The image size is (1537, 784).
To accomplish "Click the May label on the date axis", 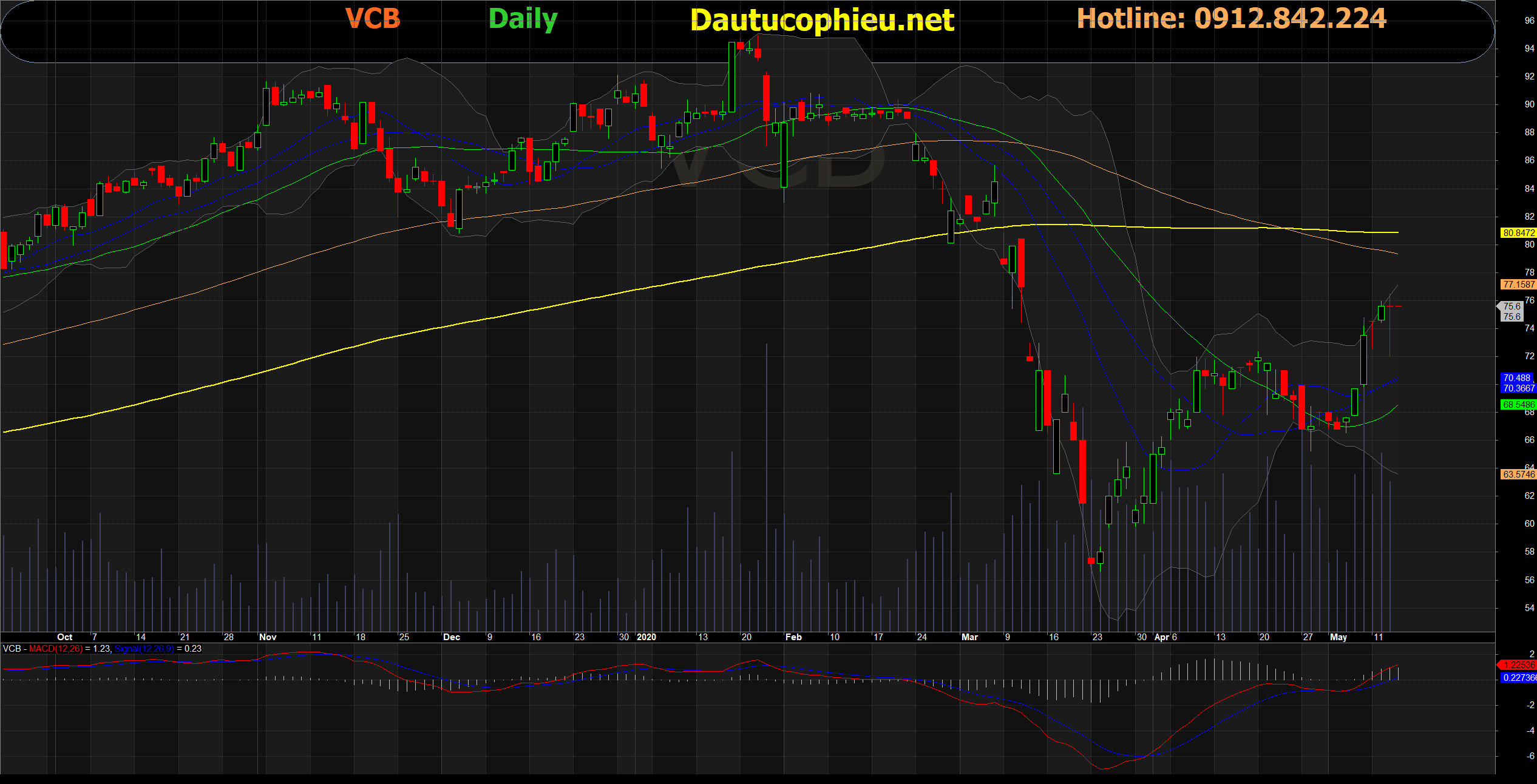I will [x=1338, y=637].
